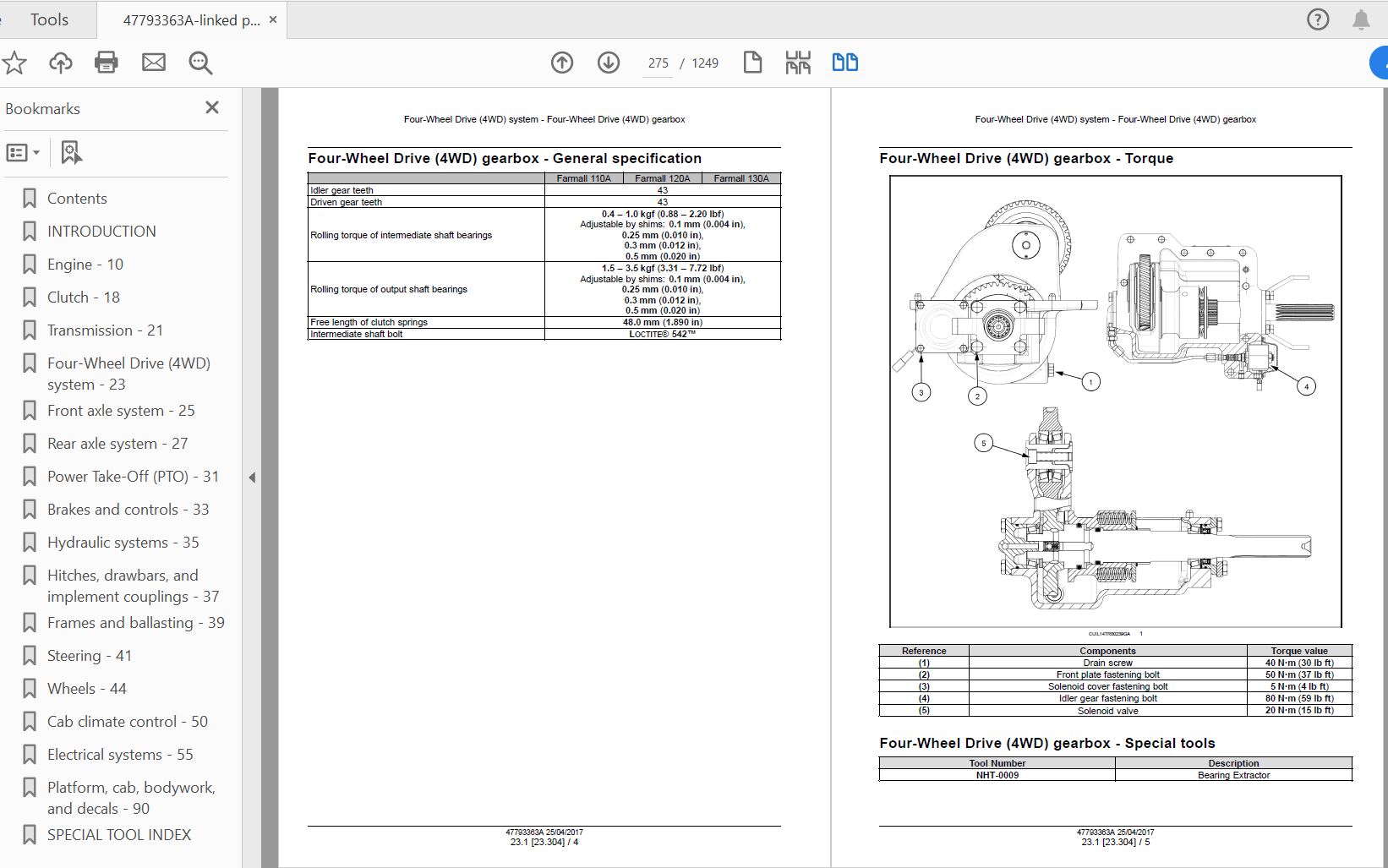This screenshot has width=1388, height=868.
Task: Open the INTRODUCTION bookmark
Action: click(101, 232)
